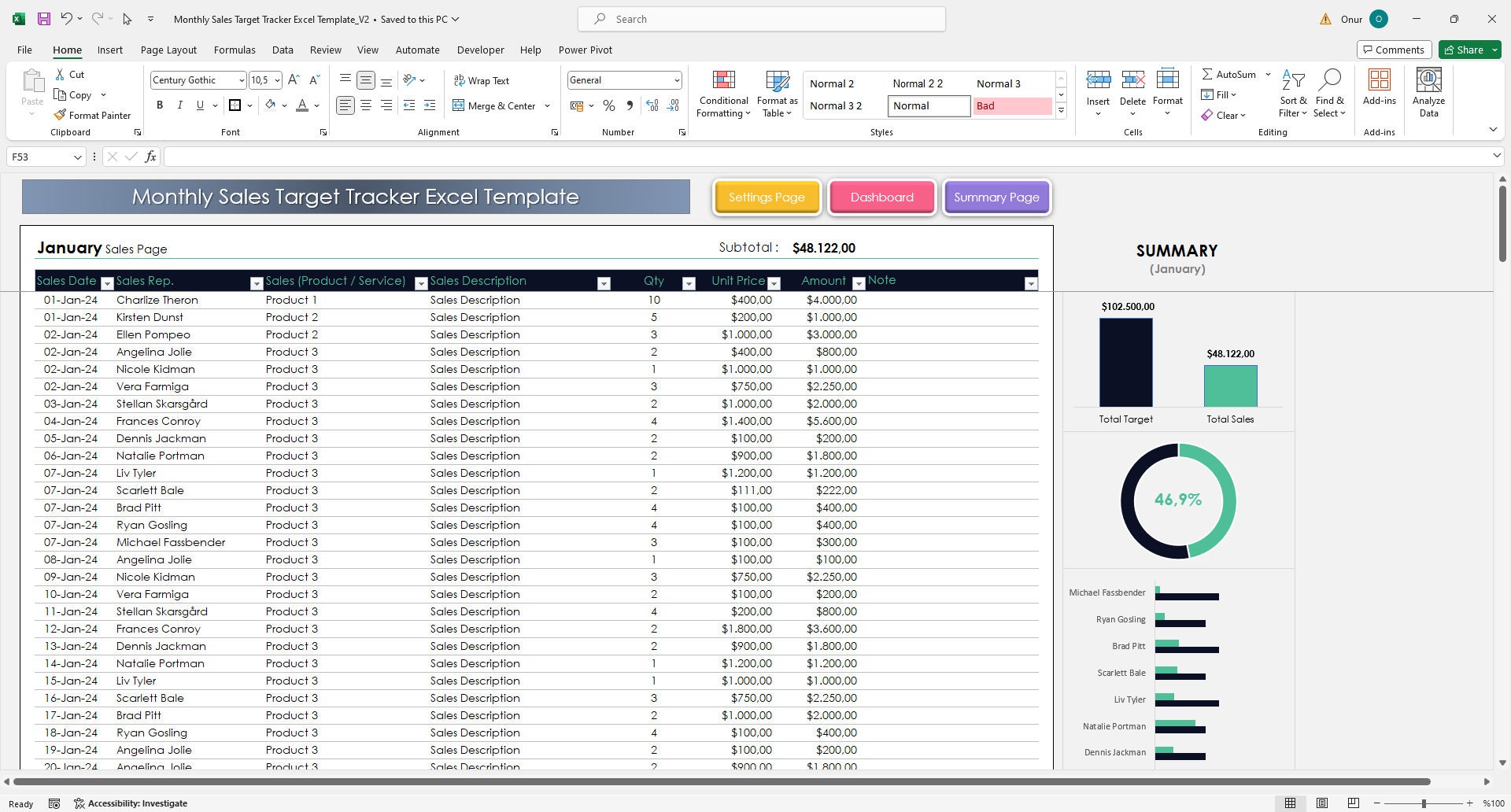This screenshot has height=812, width=1511.
Task: Open the General number format dropdown
Action: coord(677,79)
